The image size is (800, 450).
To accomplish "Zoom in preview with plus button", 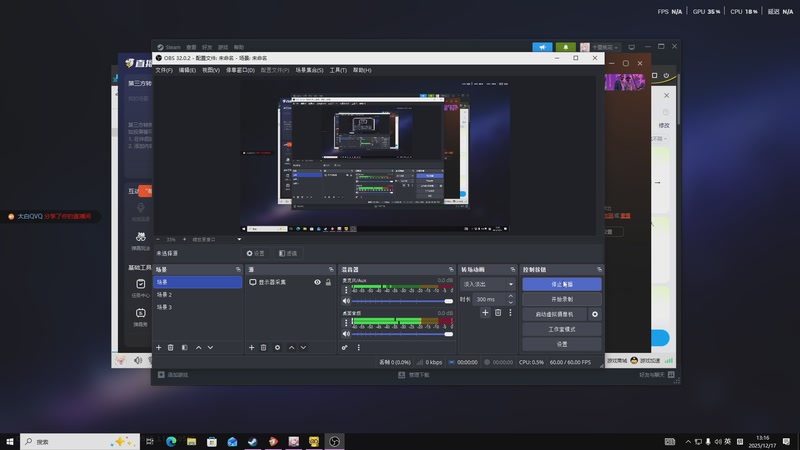I will [x=184, y=239].
